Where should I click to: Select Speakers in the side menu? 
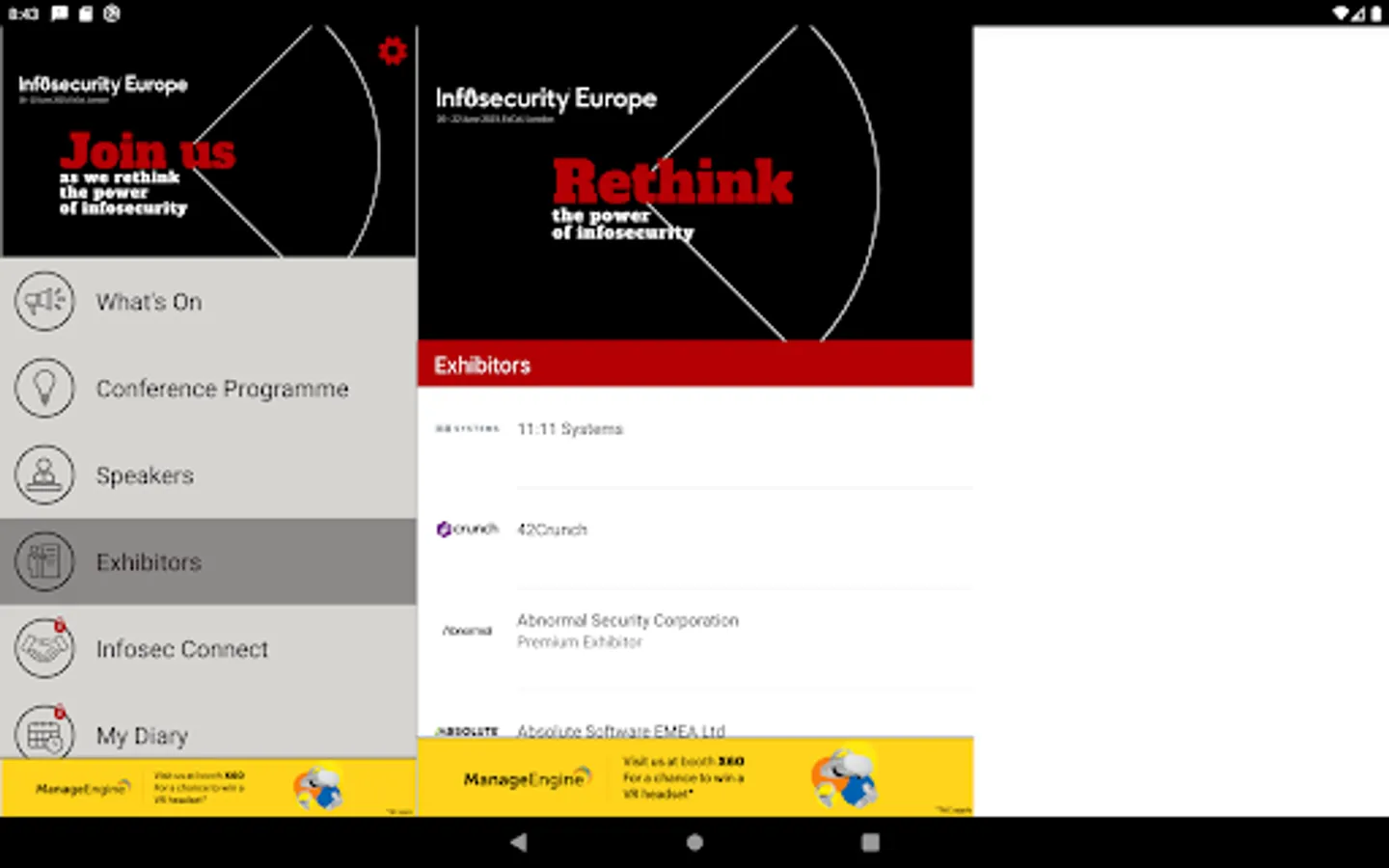[x=208, y=475]
